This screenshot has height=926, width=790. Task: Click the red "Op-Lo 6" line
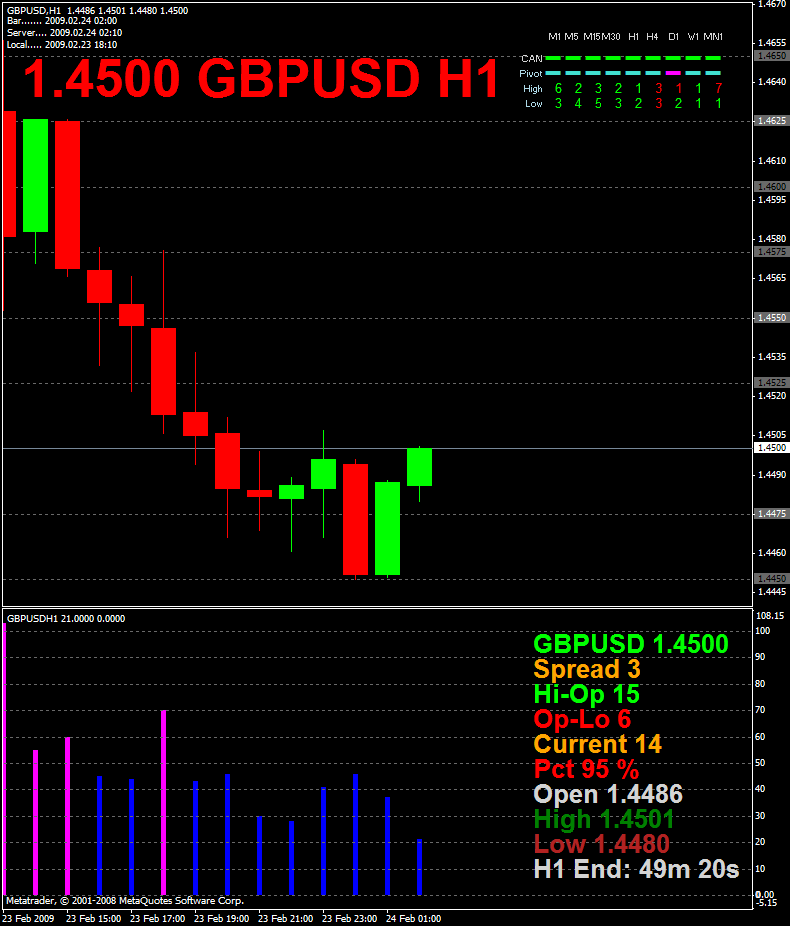[x=583, y=719]
